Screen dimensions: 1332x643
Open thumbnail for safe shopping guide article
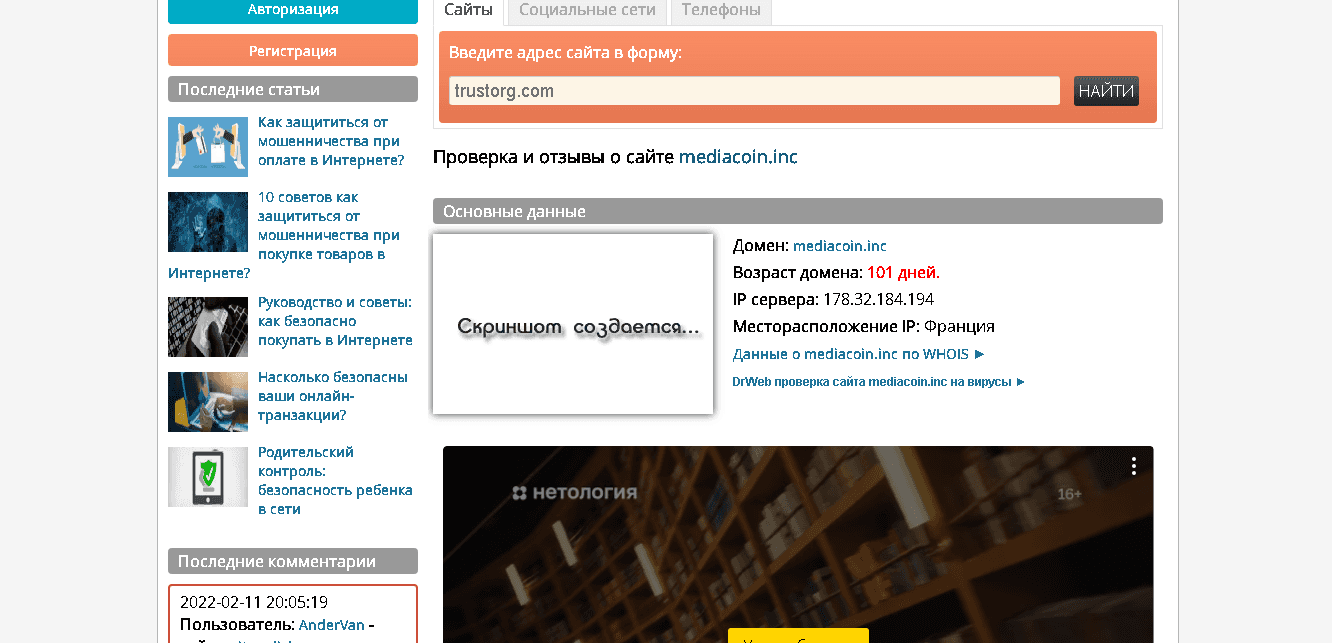coord(208,327)
